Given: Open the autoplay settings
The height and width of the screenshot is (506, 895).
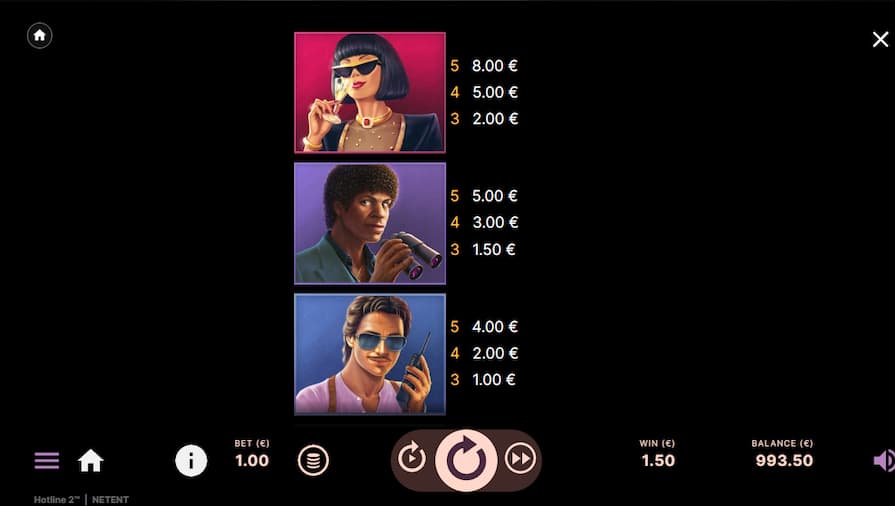Looking at the screenshot, I should tap(412, 458).
